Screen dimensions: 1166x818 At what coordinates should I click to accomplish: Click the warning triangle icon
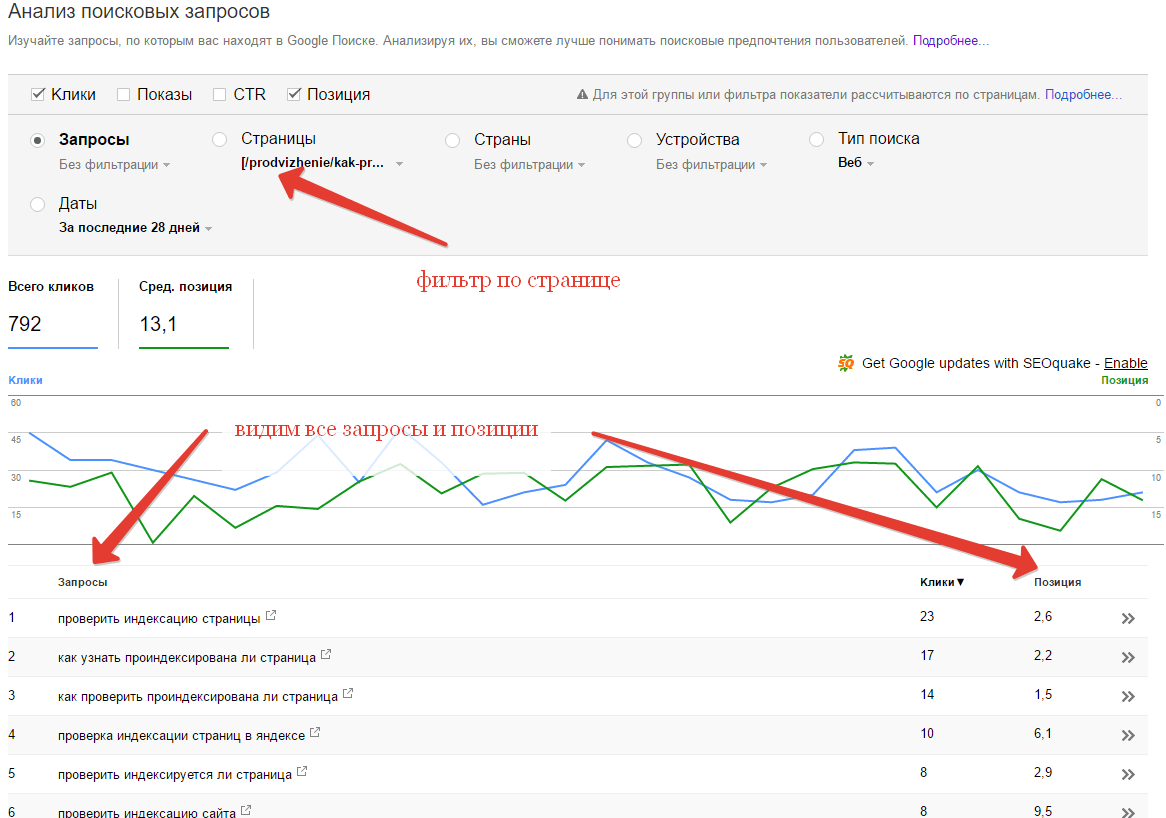582,94
